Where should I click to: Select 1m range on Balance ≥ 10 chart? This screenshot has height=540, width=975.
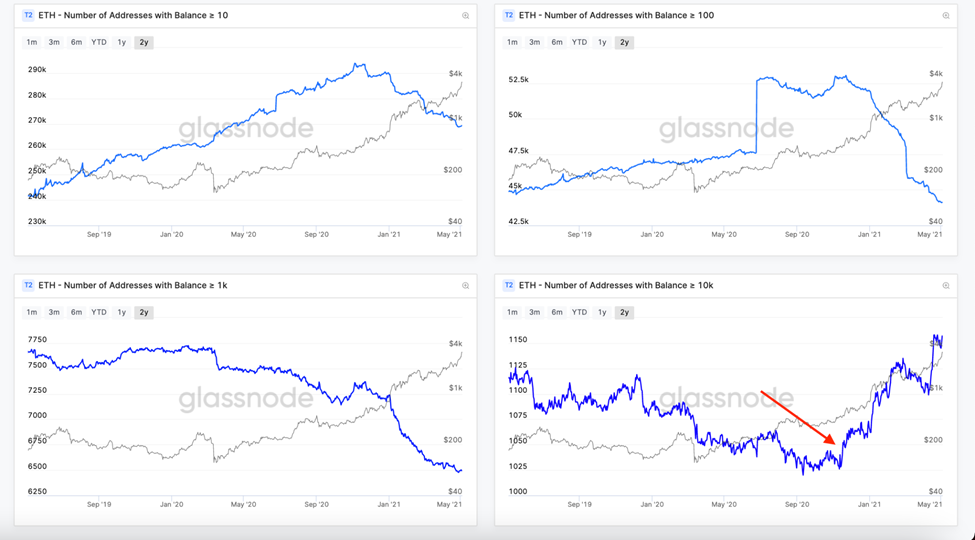(x=32, y=42)
